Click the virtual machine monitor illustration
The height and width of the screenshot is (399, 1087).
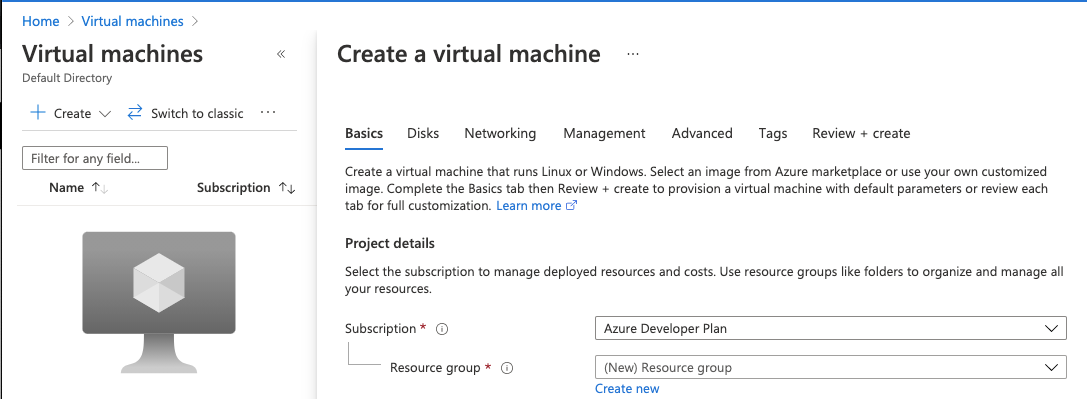(159, 303)
